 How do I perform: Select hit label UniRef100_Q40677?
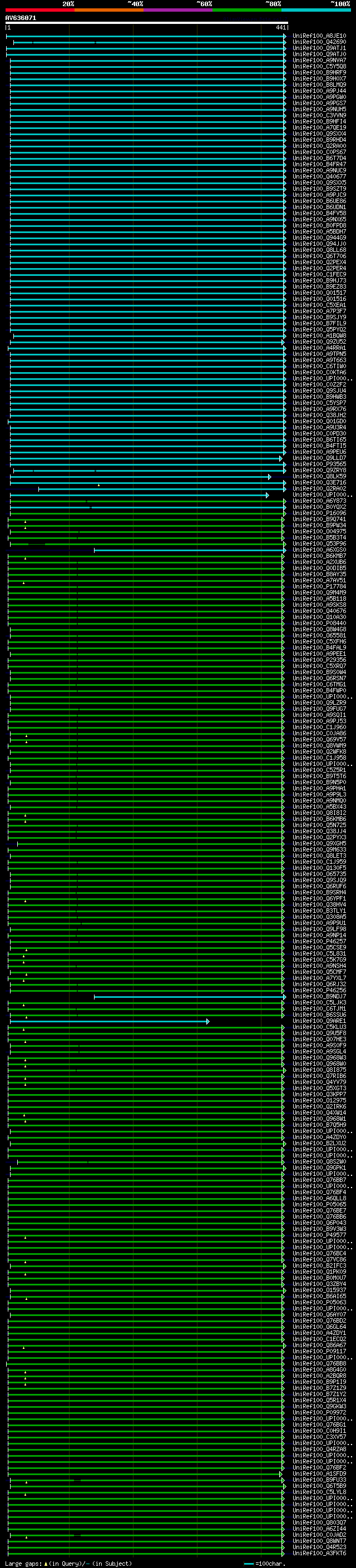(x=319, y=176)
